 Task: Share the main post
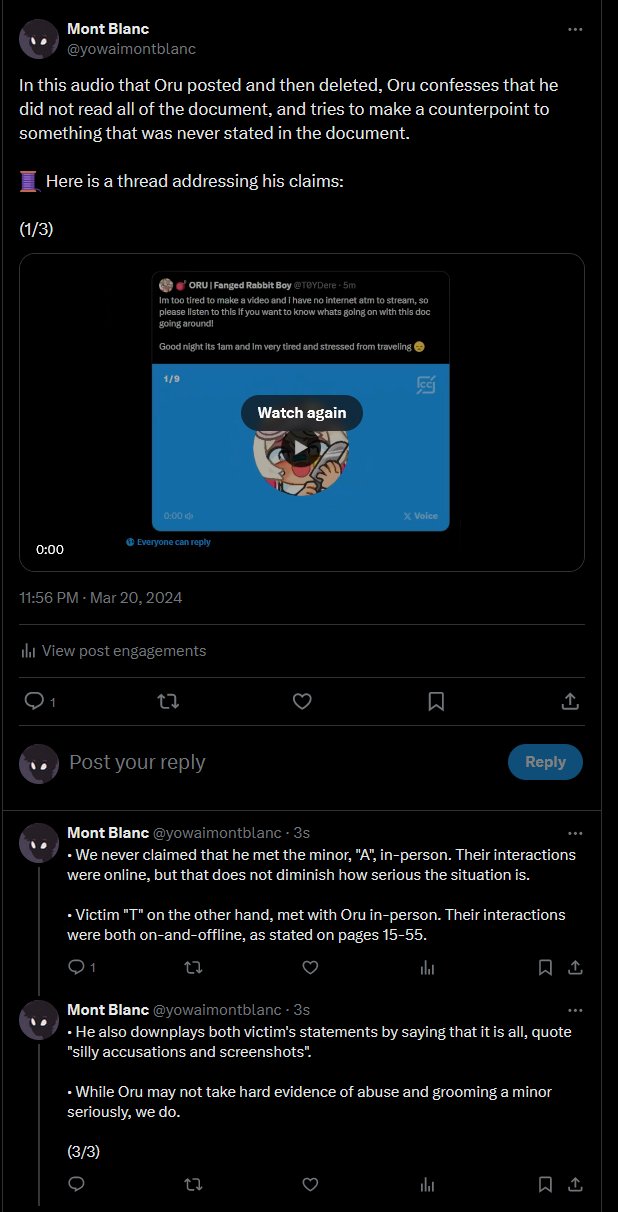570,702
